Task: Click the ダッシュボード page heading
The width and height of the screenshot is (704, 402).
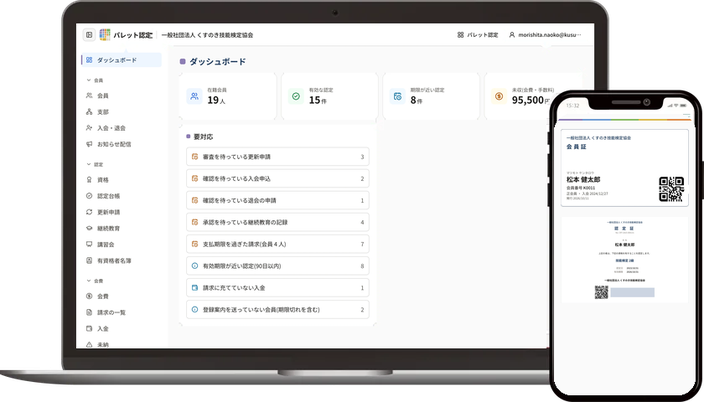Action: [217, 62]
